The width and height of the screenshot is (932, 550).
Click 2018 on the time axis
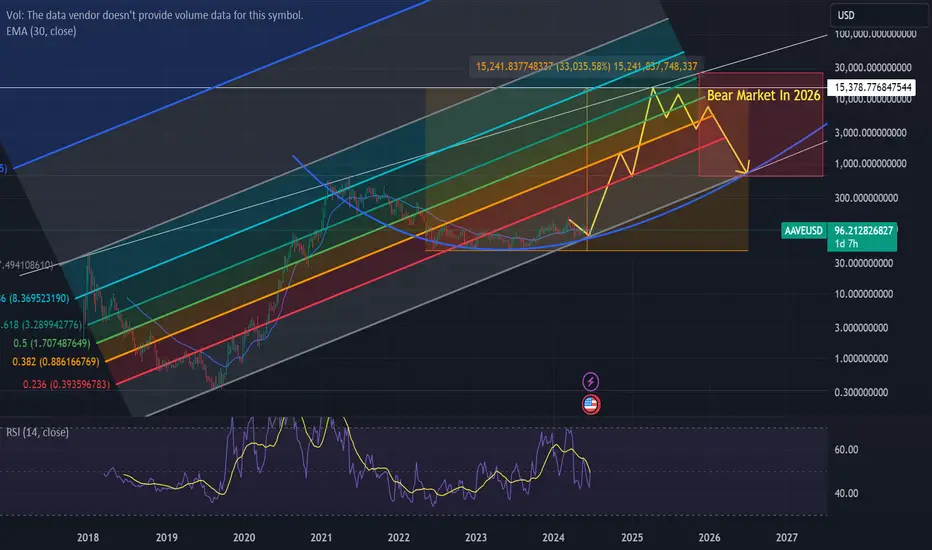88,538
